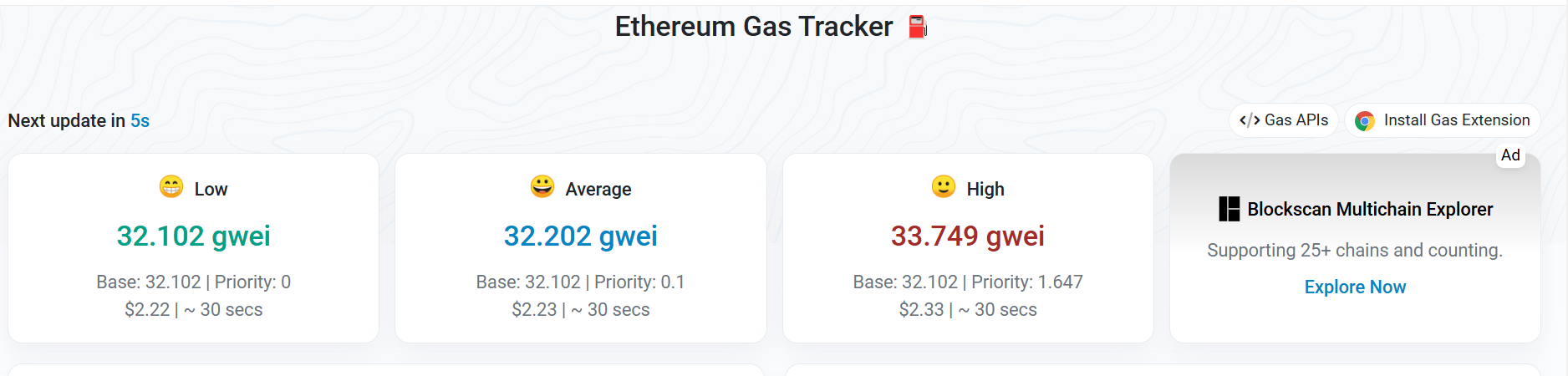Click the Chrome logo icon
Image resolution: width=1568 pixels, height=376 pixels.
[x=1365, y=121]
